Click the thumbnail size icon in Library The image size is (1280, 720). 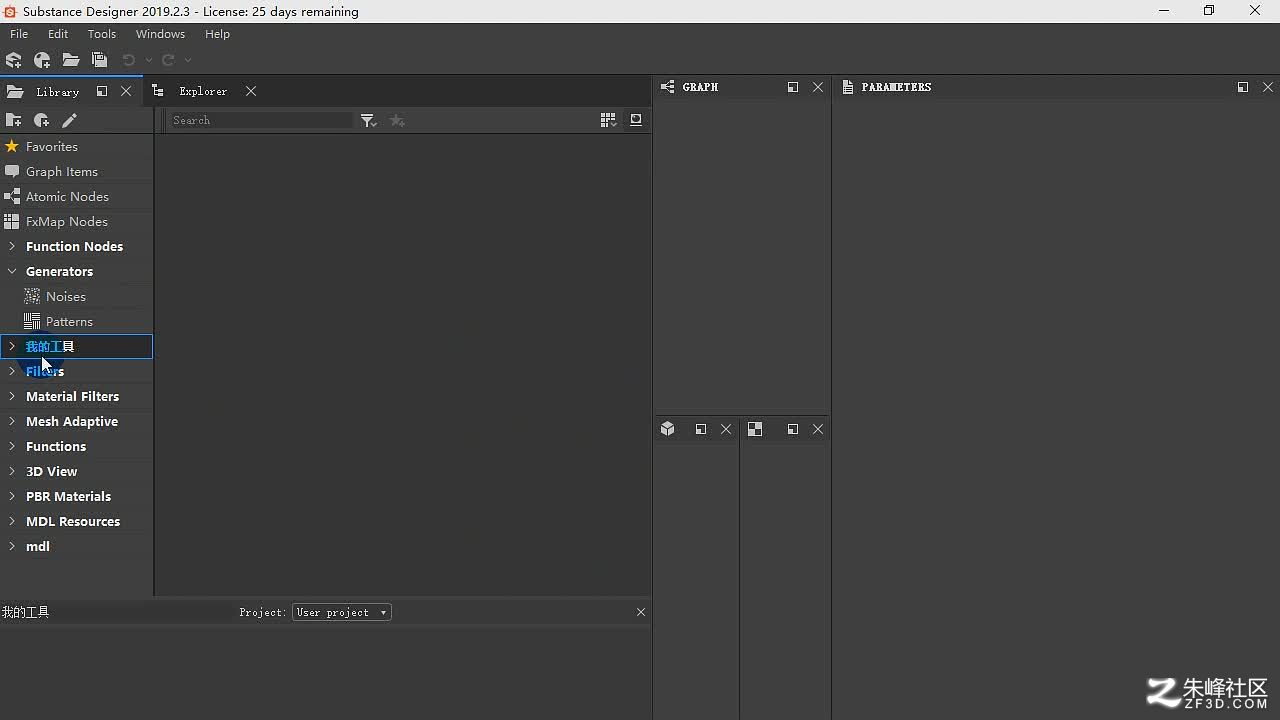[636, 120]
